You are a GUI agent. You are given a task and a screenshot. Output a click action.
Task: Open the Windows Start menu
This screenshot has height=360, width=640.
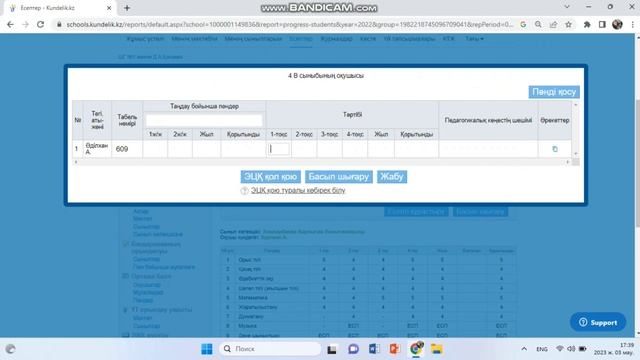207,349
